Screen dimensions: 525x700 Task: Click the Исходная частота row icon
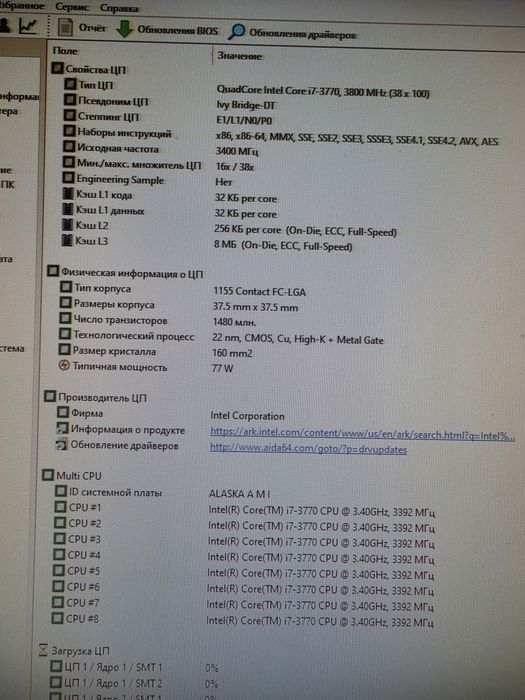(68, 146)
